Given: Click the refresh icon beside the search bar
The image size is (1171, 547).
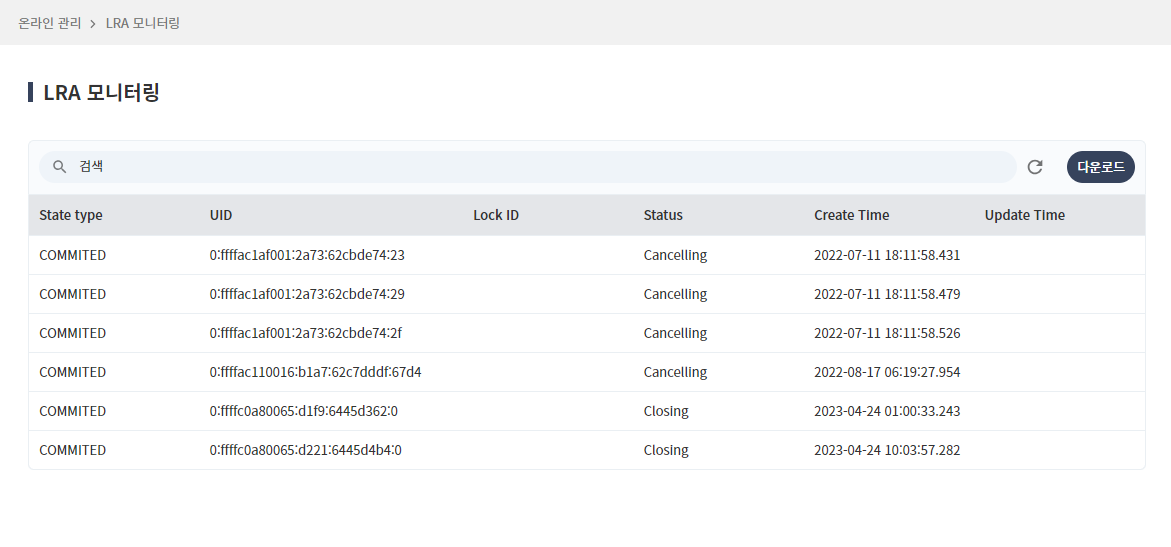Looking at the screenshot, I should click(1035, 167).
